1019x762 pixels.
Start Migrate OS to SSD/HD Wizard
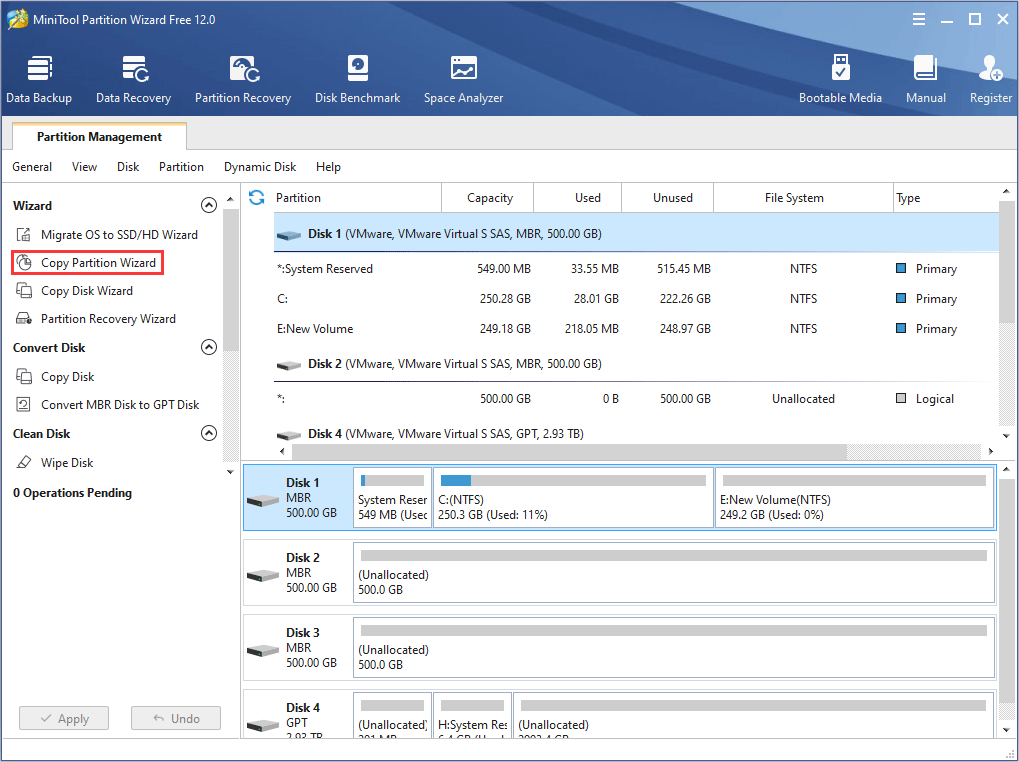(x=119, y=235)
